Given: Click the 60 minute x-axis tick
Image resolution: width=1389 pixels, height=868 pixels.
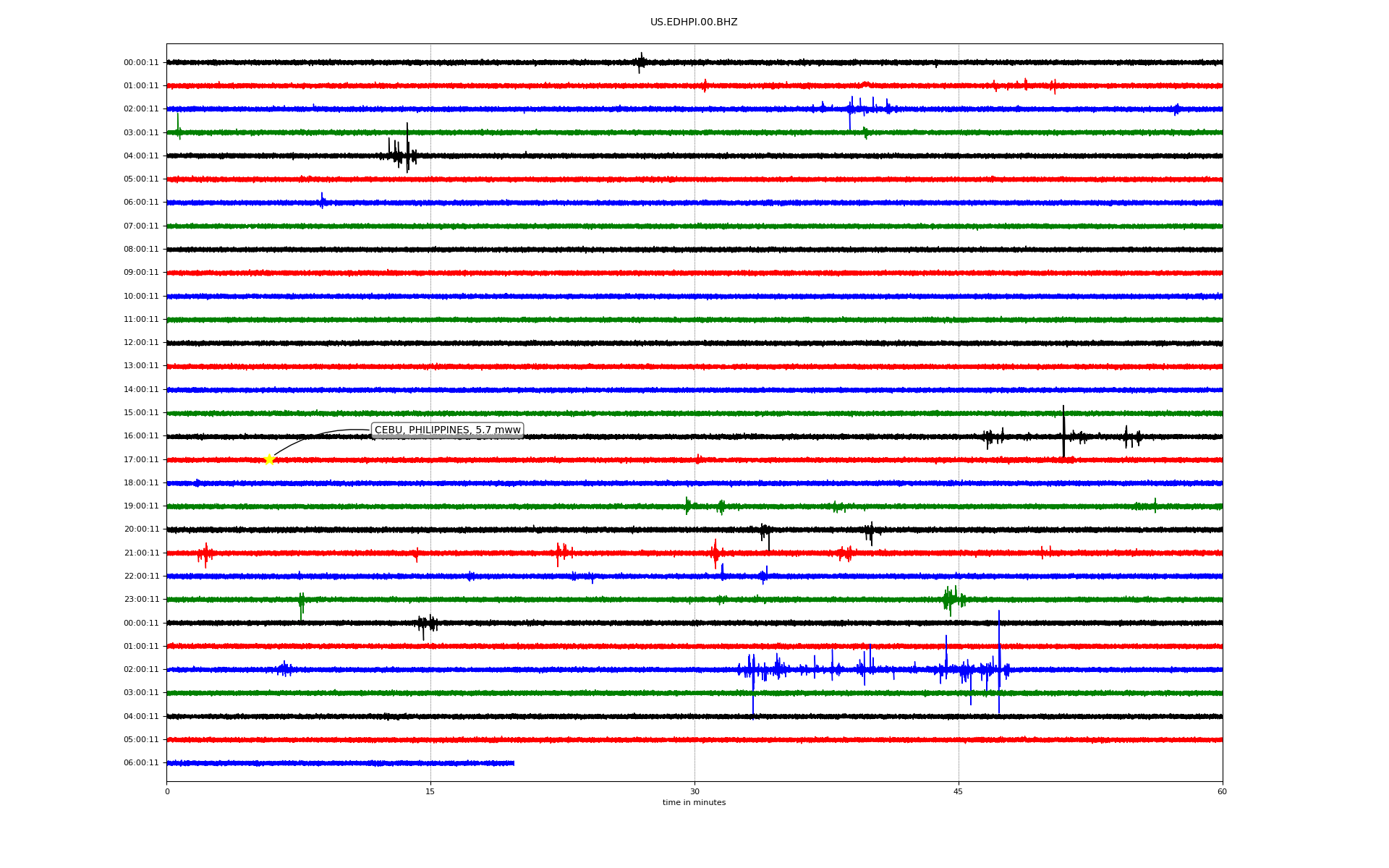Looking at the screenshot, I should [x=1222, y=791].
